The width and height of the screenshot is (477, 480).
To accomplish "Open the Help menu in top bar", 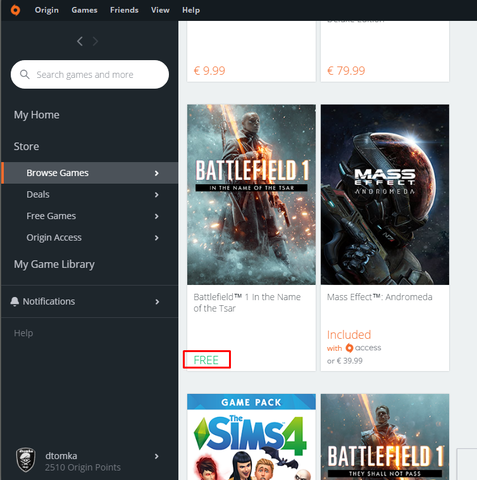I will [191, 10].
